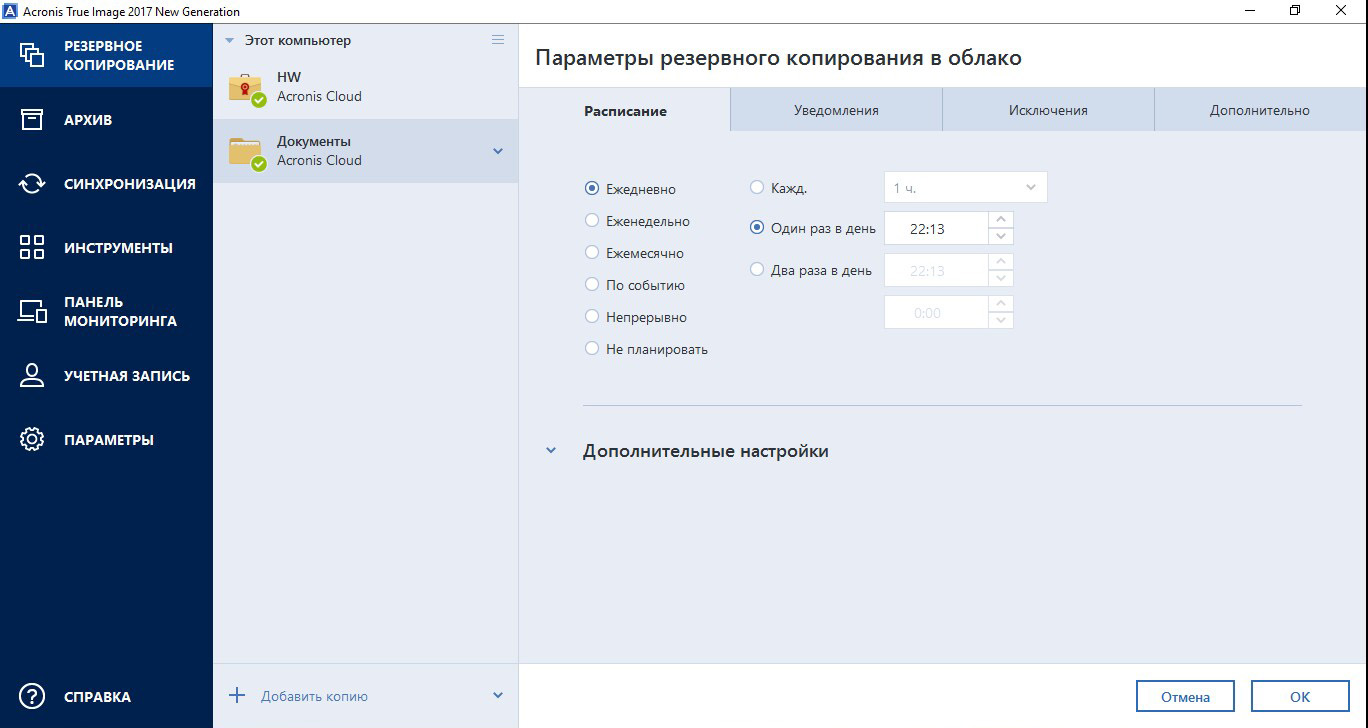Click the Добавить копию link

[314, 696]
